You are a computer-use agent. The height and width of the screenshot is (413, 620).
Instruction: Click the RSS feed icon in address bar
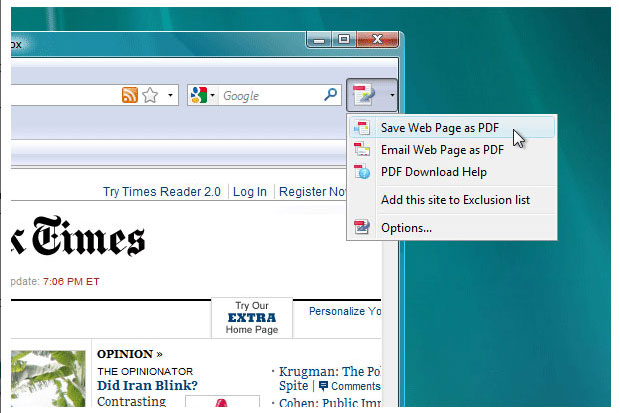(130, 95)
